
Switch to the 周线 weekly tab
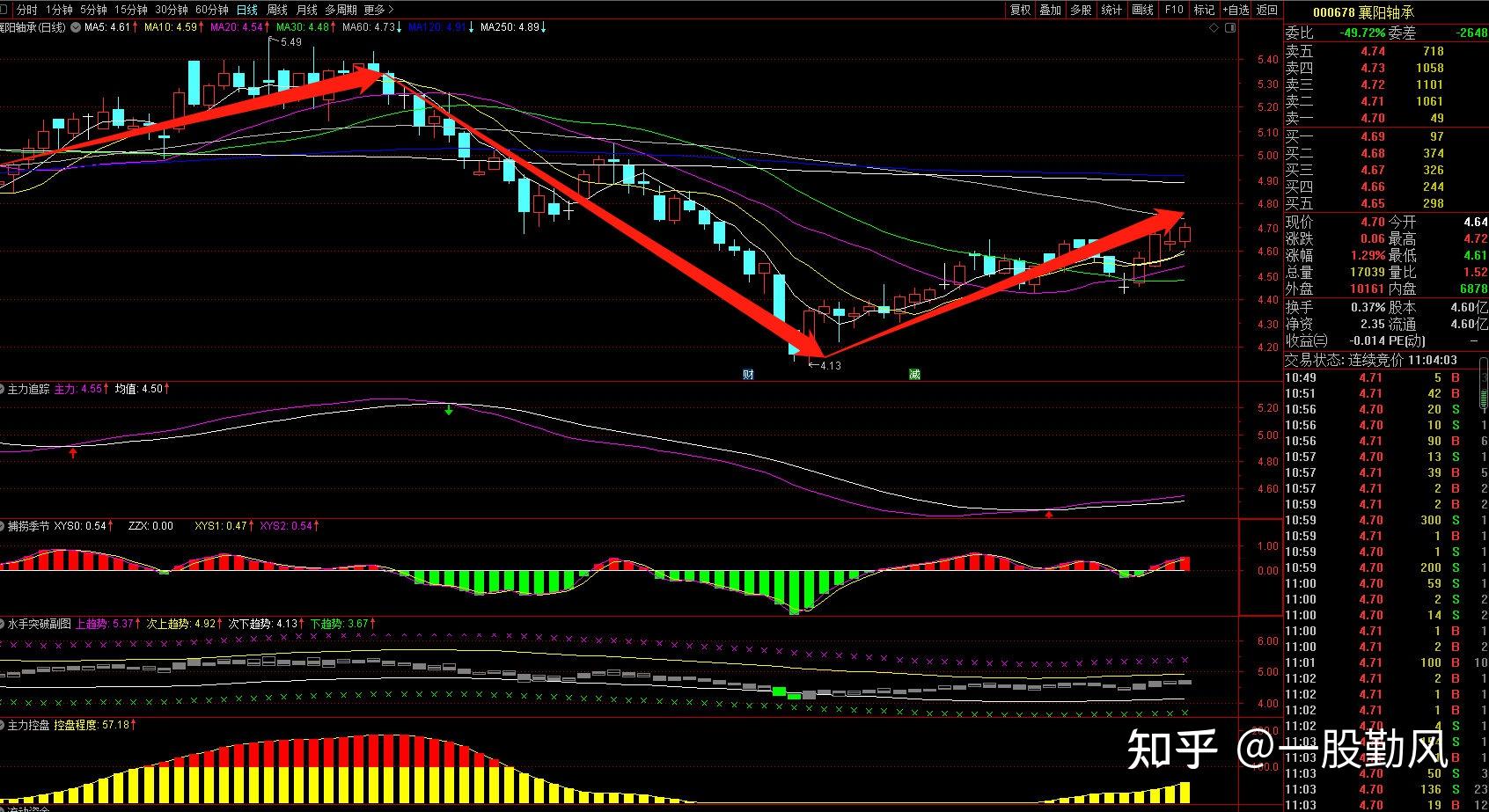(x=277, y=10)
